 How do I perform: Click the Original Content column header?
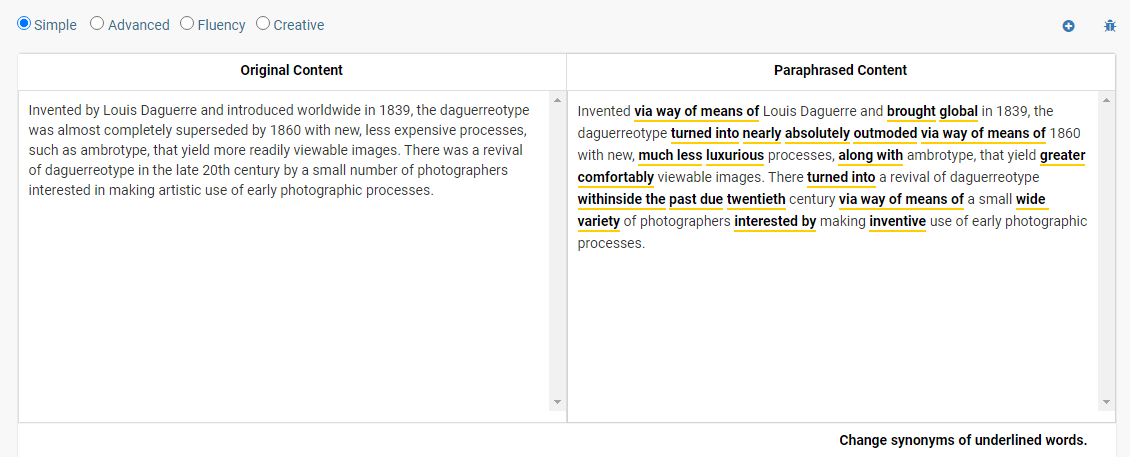291,70
